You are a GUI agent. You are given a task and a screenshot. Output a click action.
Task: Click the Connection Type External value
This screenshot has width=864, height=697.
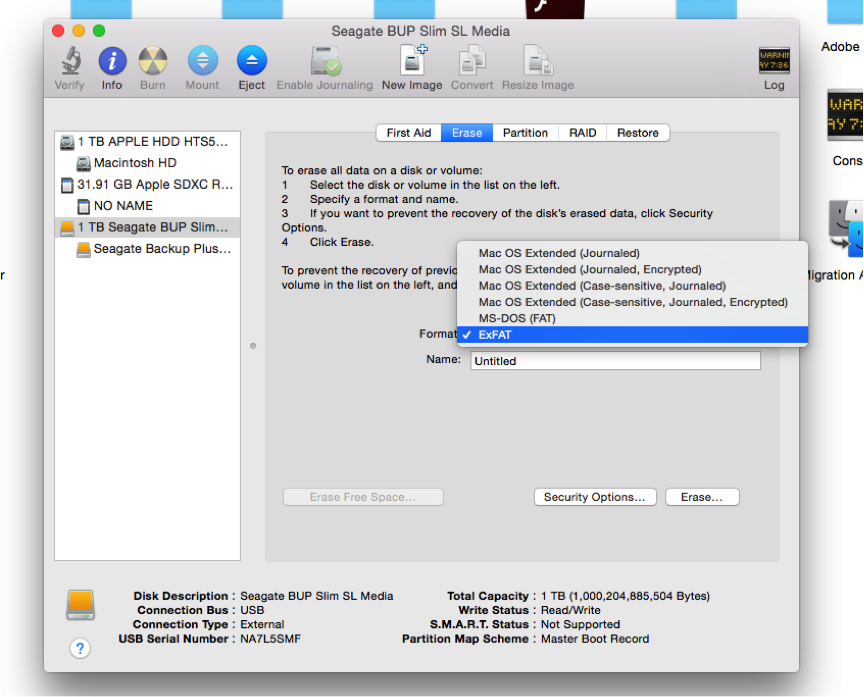[262, 624]
